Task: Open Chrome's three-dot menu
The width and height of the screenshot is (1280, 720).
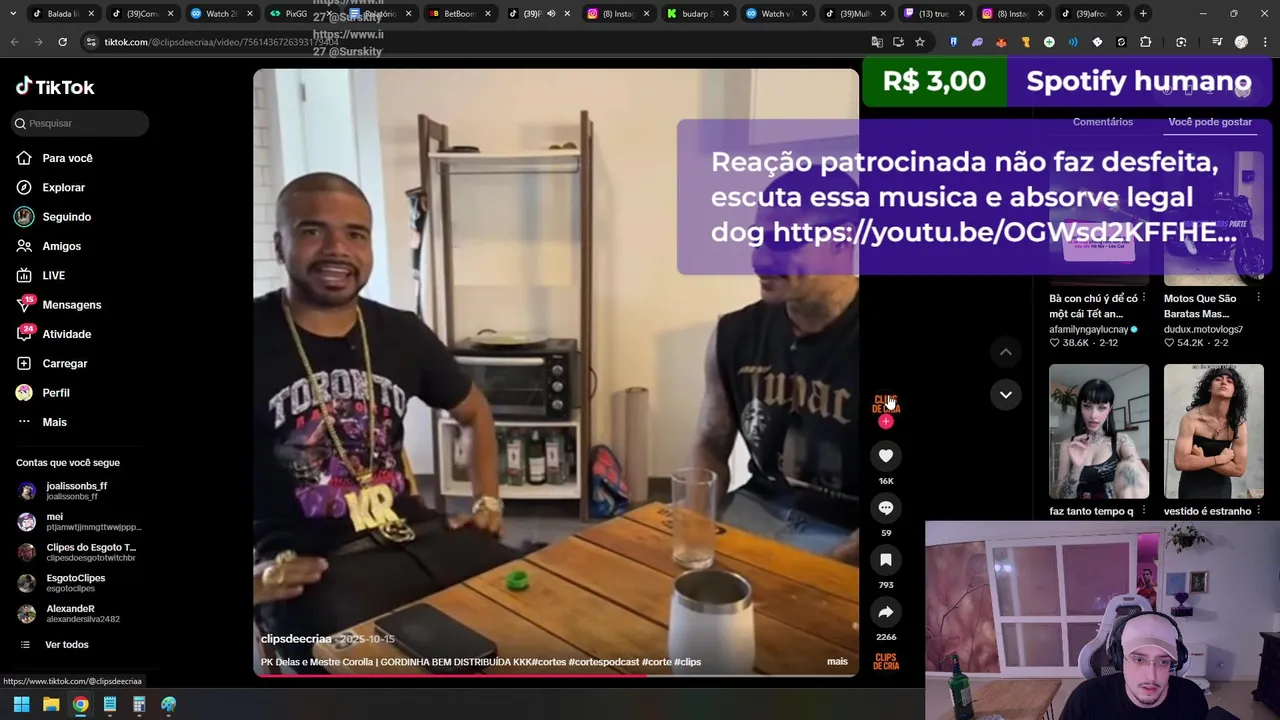Action: tap(1265, 42)
